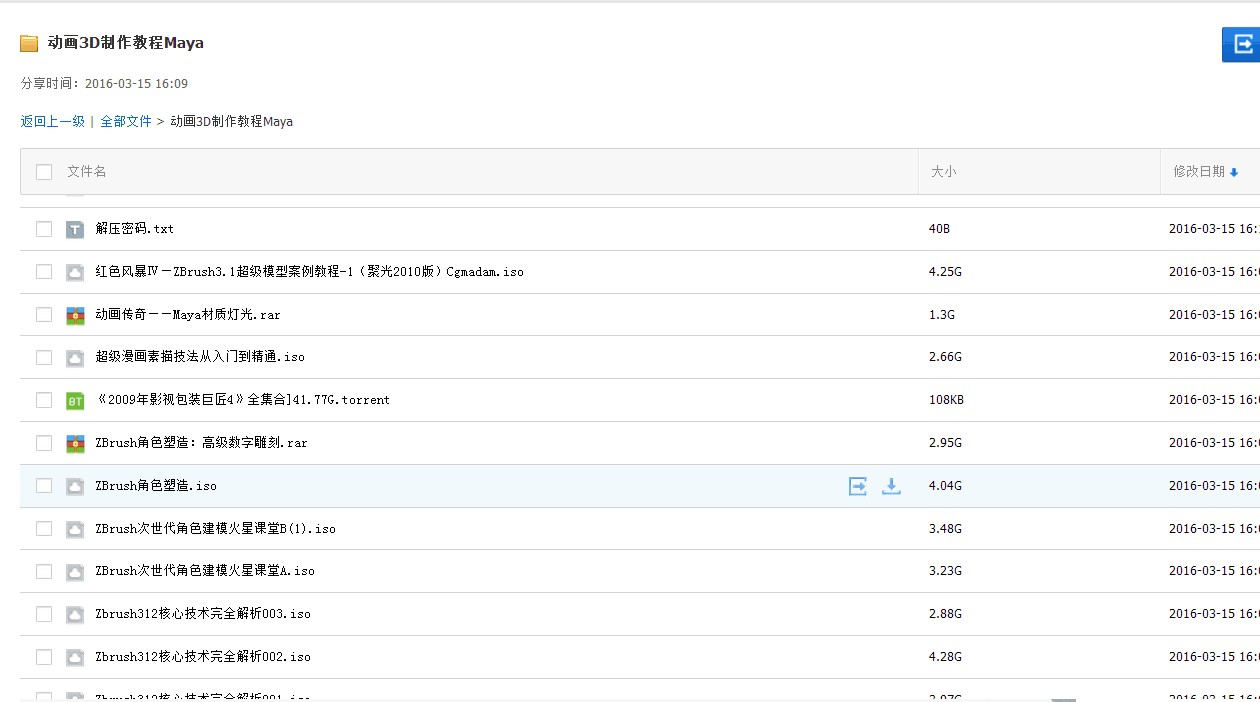Tick the checkbox for 火星课堂A.iso
Image resolution: width=1260 pixels, height=702 pixels.
[x=44, y=572]
